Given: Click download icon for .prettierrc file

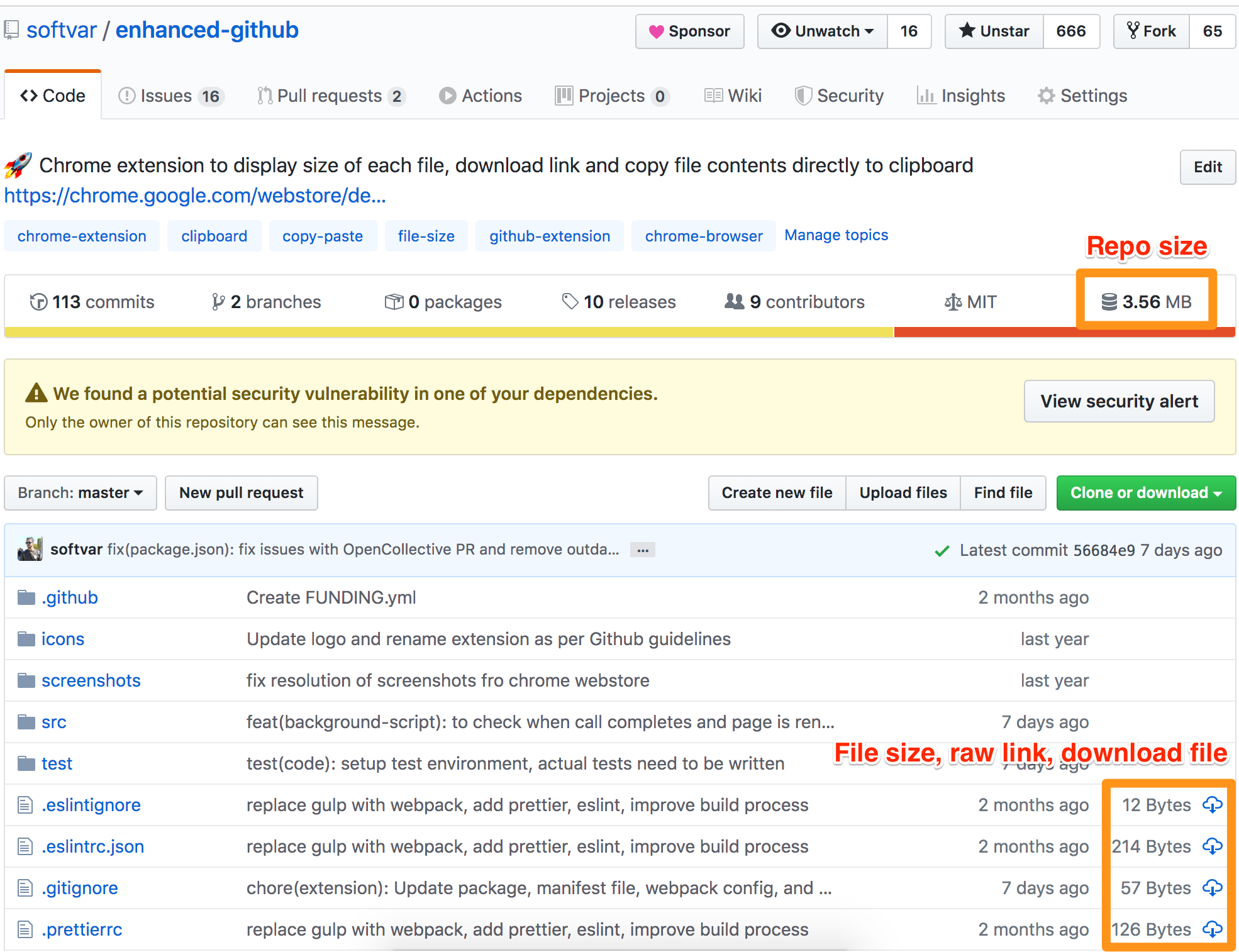Looking at the screenshot, I should click(x=1212, y=929).
